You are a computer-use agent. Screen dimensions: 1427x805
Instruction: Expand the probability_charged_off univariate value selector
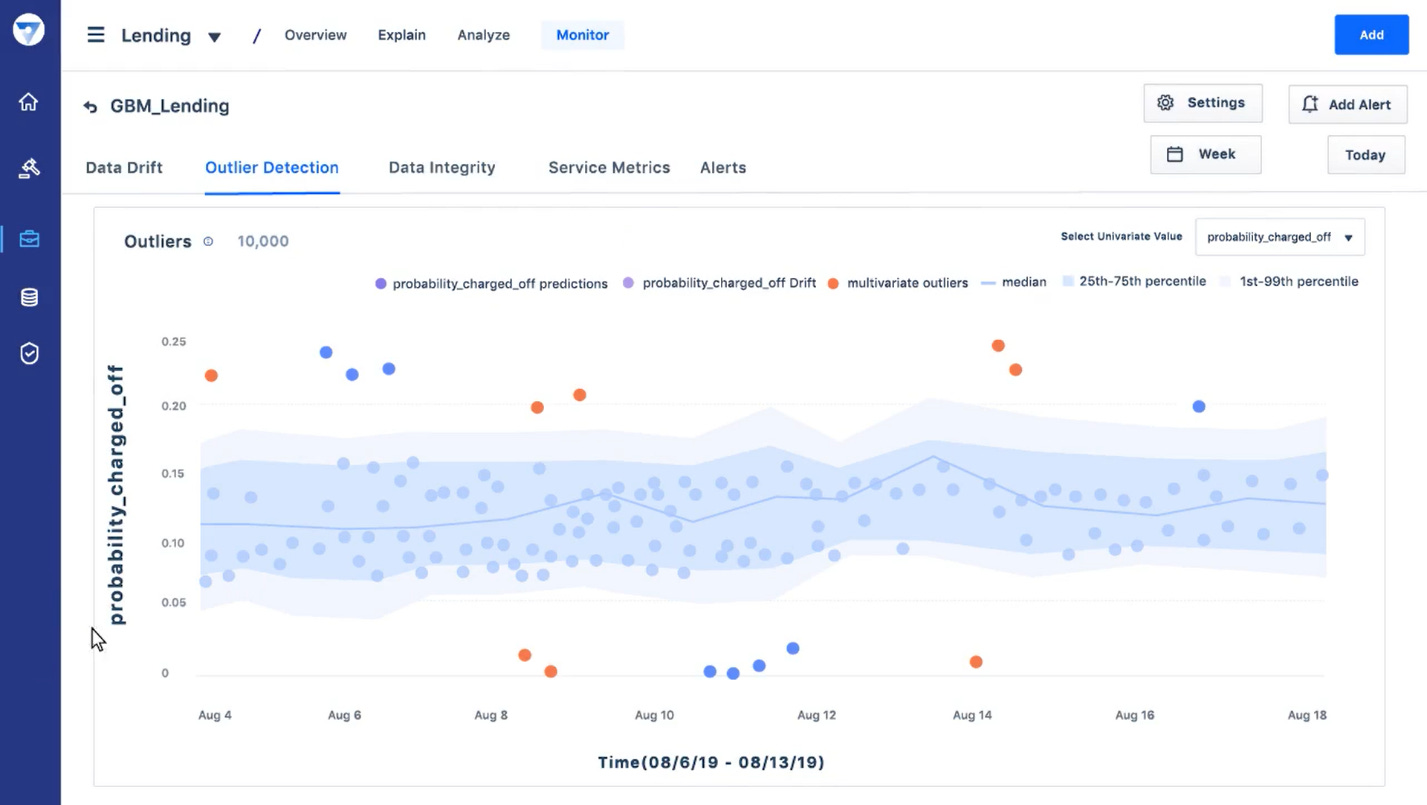[1280, 236]
